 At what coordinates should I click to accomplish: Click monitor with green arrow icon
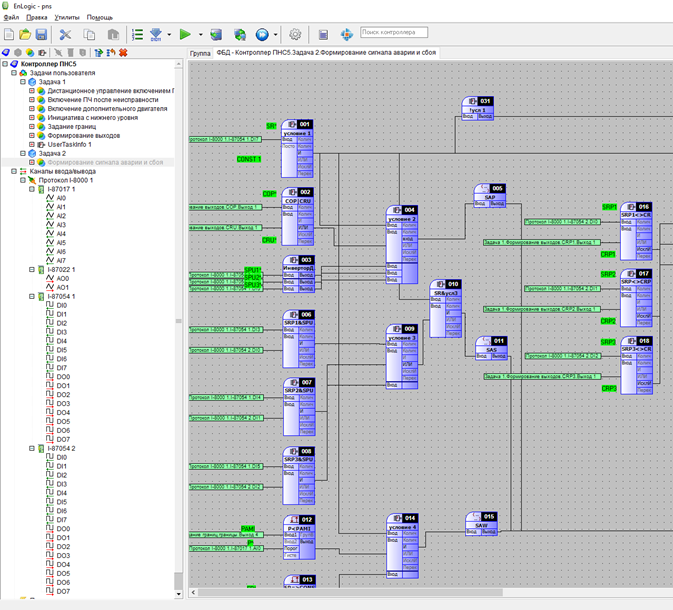pos(216,34)
